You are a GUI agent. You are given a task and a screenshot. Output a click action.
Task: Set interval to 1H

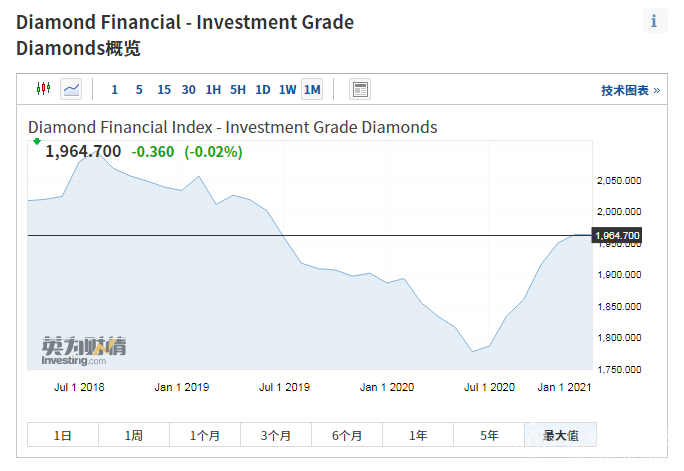(213, 90)
